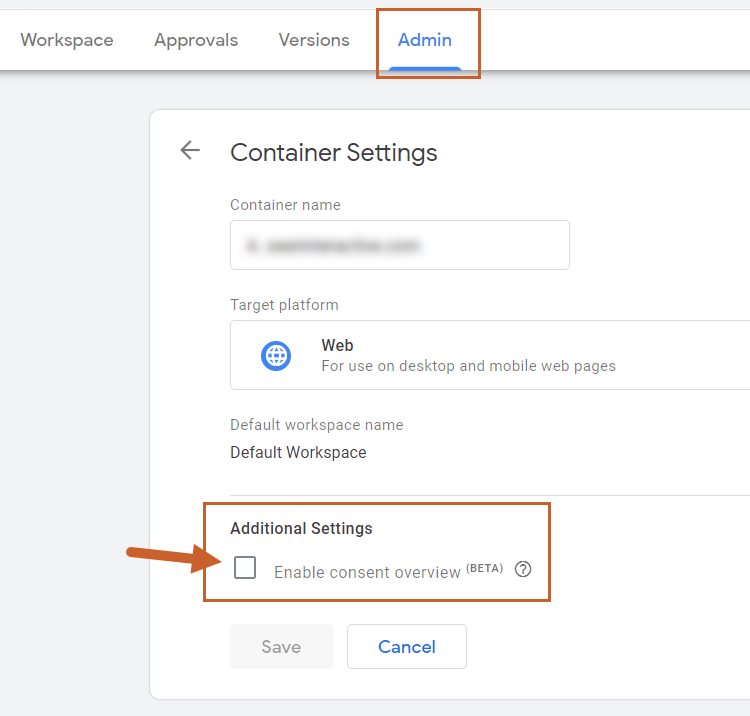Focus the Container name input field
The width and height of the screenshot is (750, 716).
click(399, 245)
